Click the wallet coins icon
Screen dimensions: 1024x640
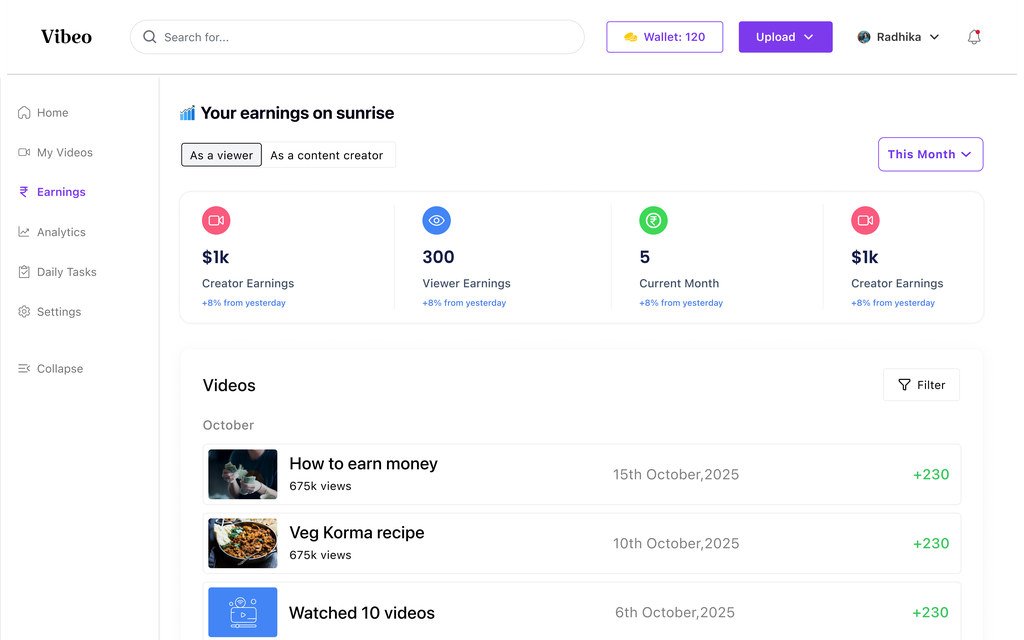click(x=630, y=37)
